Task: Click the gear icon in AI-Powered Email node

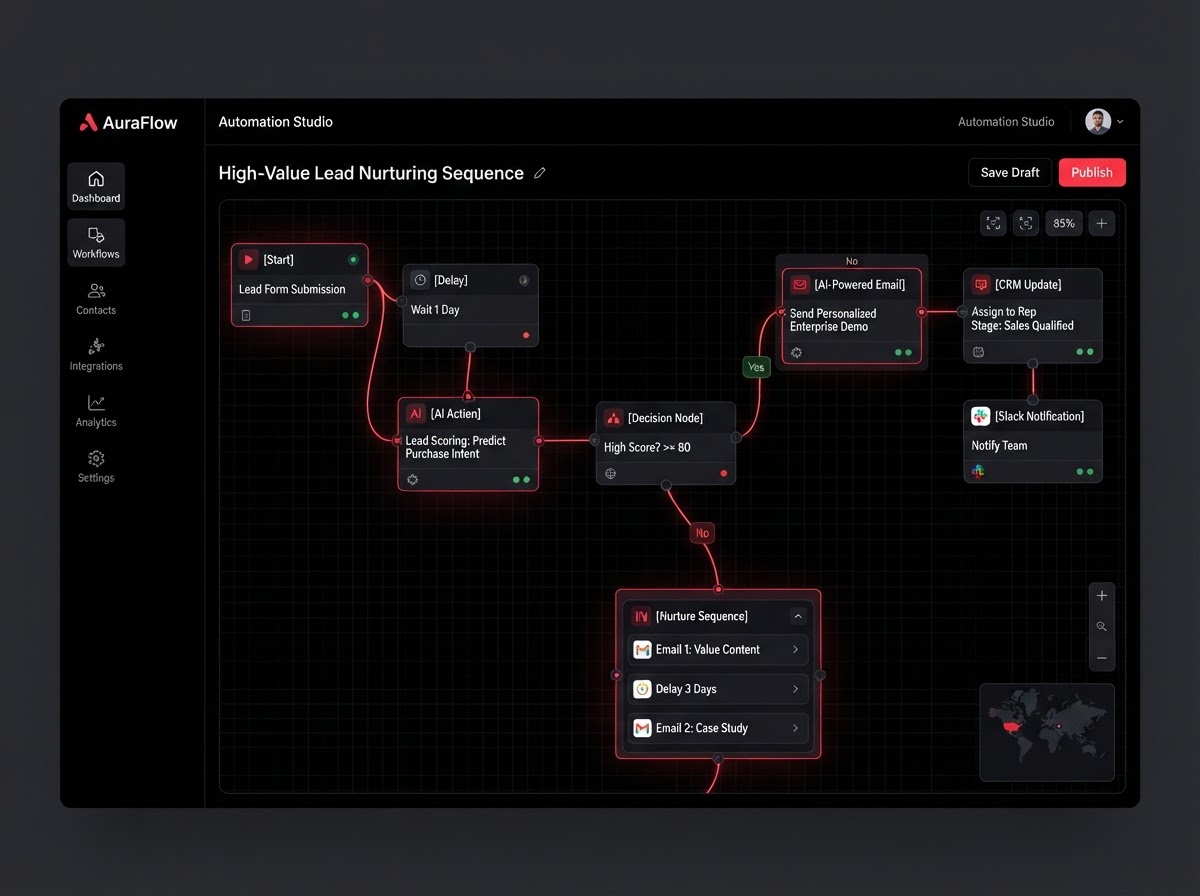Action: 797,353
